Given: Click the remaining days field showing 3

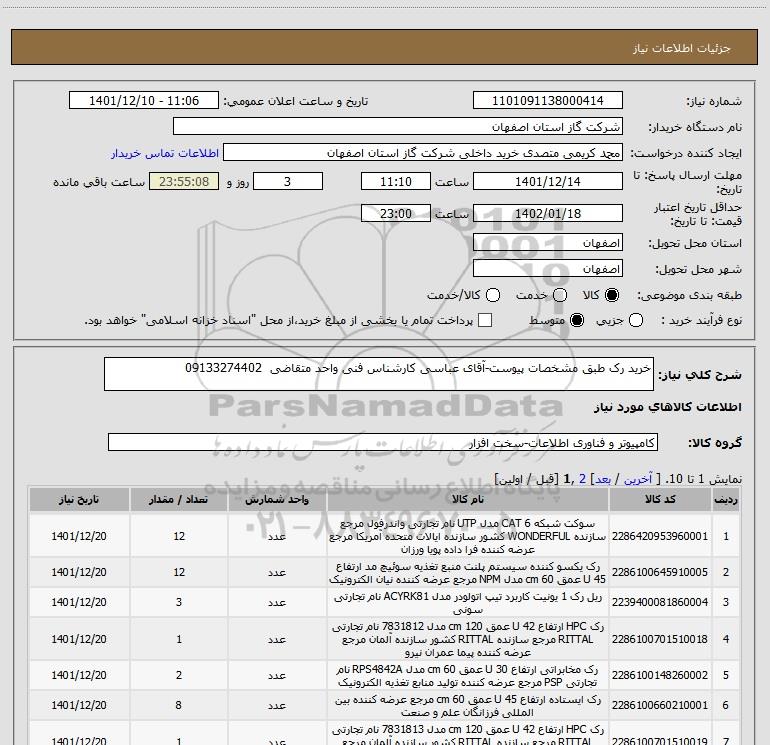Looking at the screenshot, I should [288, 181].
